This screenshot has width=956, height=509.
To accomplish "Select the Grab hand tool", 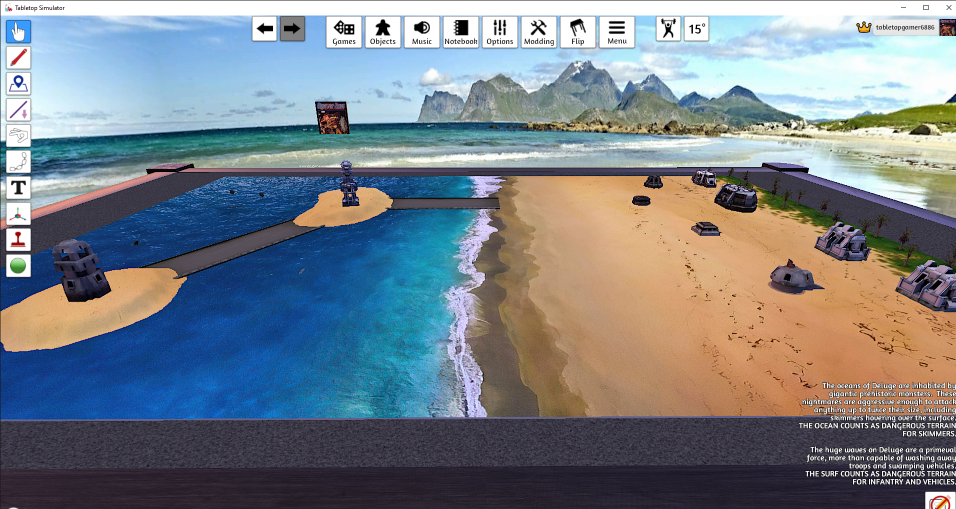I will click(18, 32).
